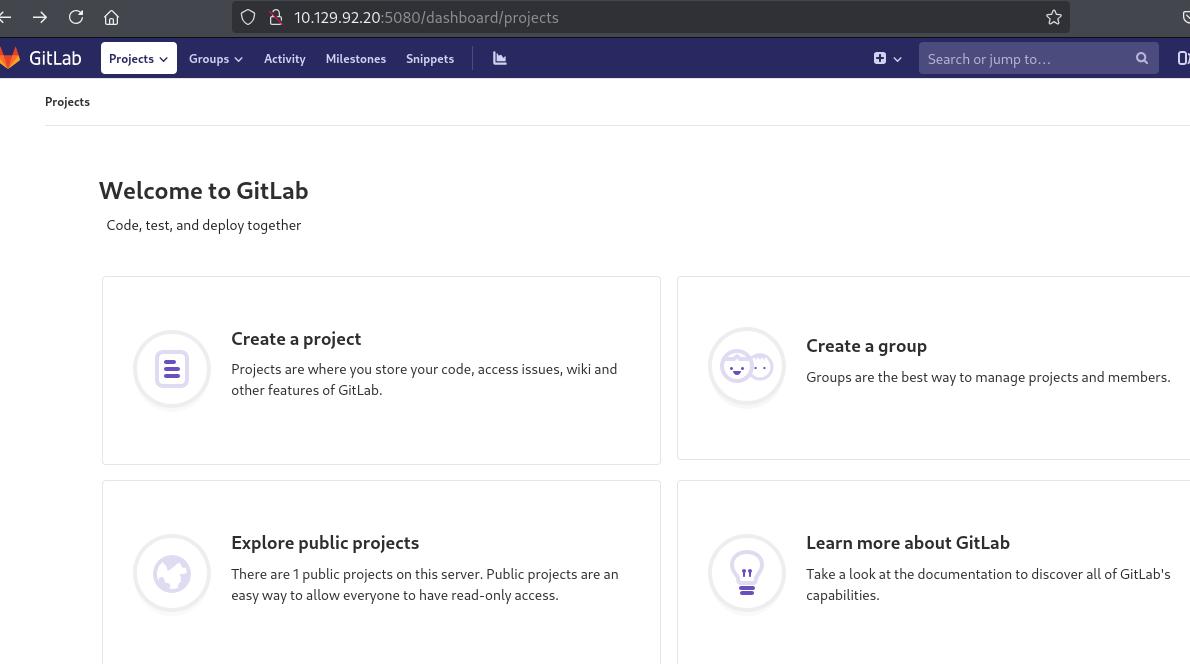Click the Create a group faces icon
The image size is (1190, 664).
pyautogui.click(x=747, y=367)
